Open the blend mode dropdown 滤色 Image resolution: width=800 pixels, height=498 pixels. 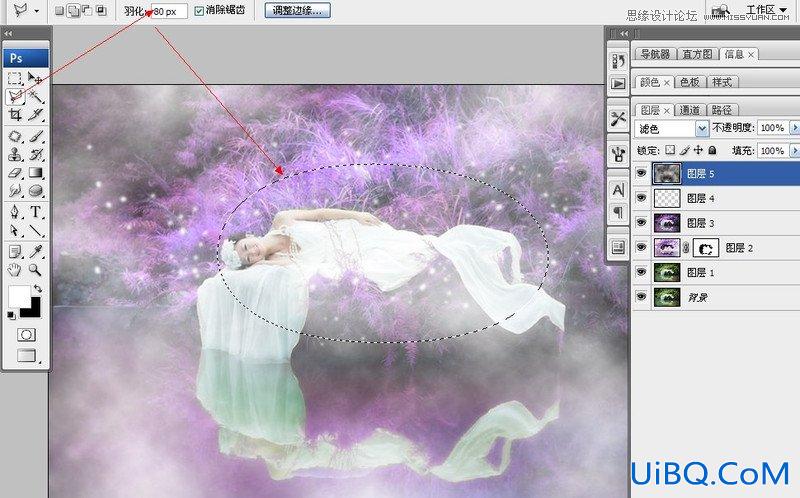(671, 129)
